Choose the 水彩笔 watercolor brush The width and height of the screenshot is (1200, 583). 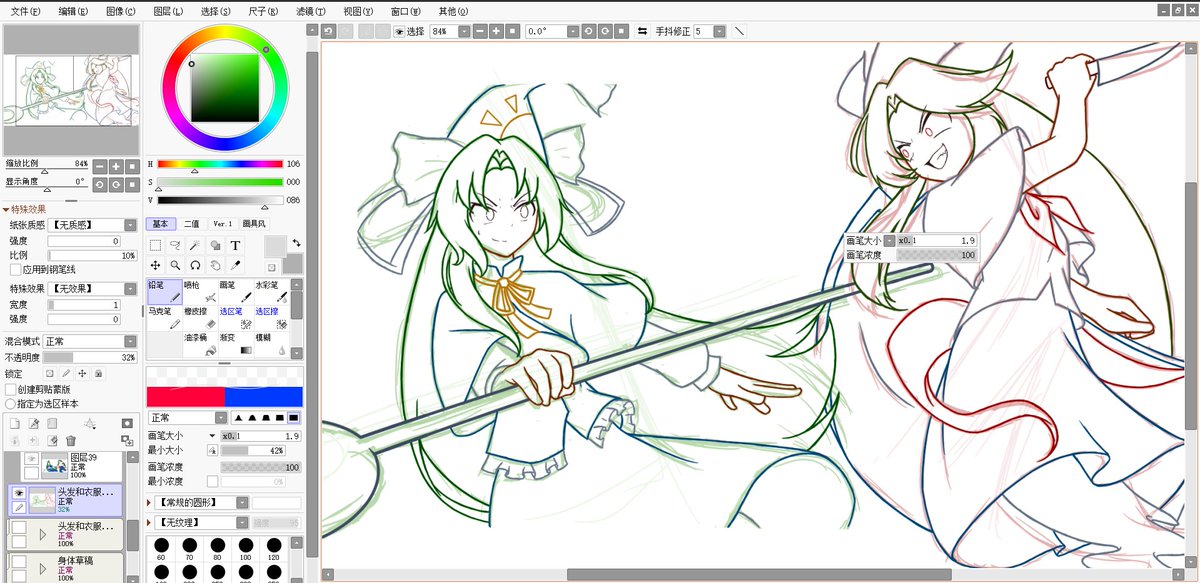[271, 291]
